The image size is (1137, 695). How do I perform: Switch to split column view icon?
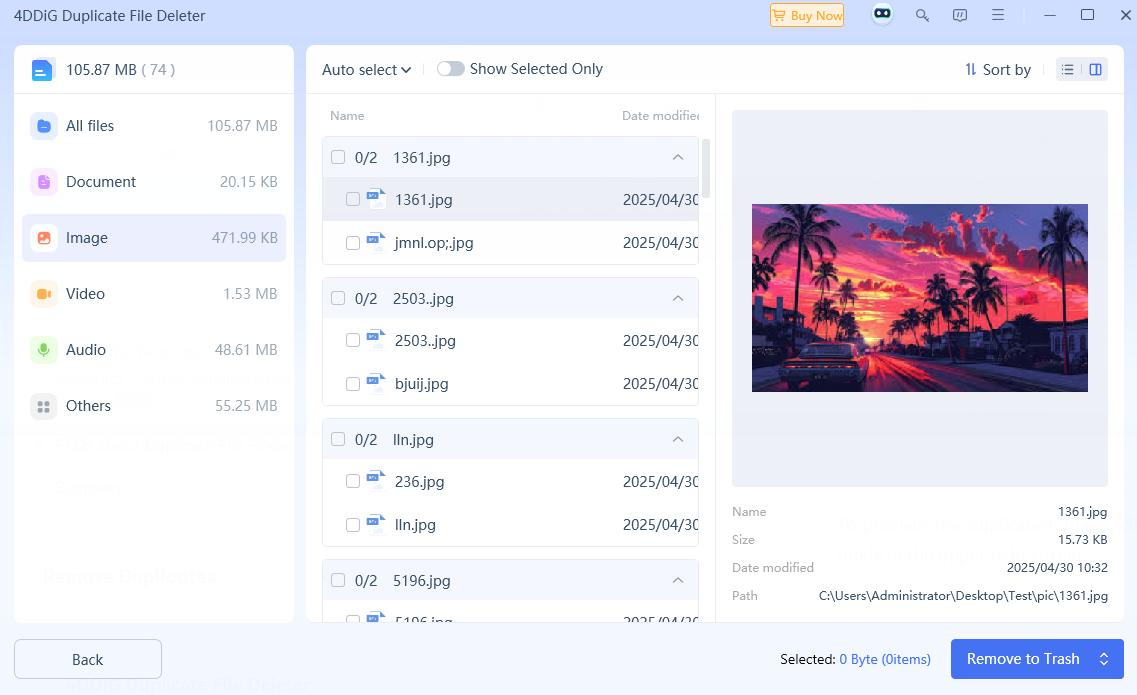coord(1095,69)
